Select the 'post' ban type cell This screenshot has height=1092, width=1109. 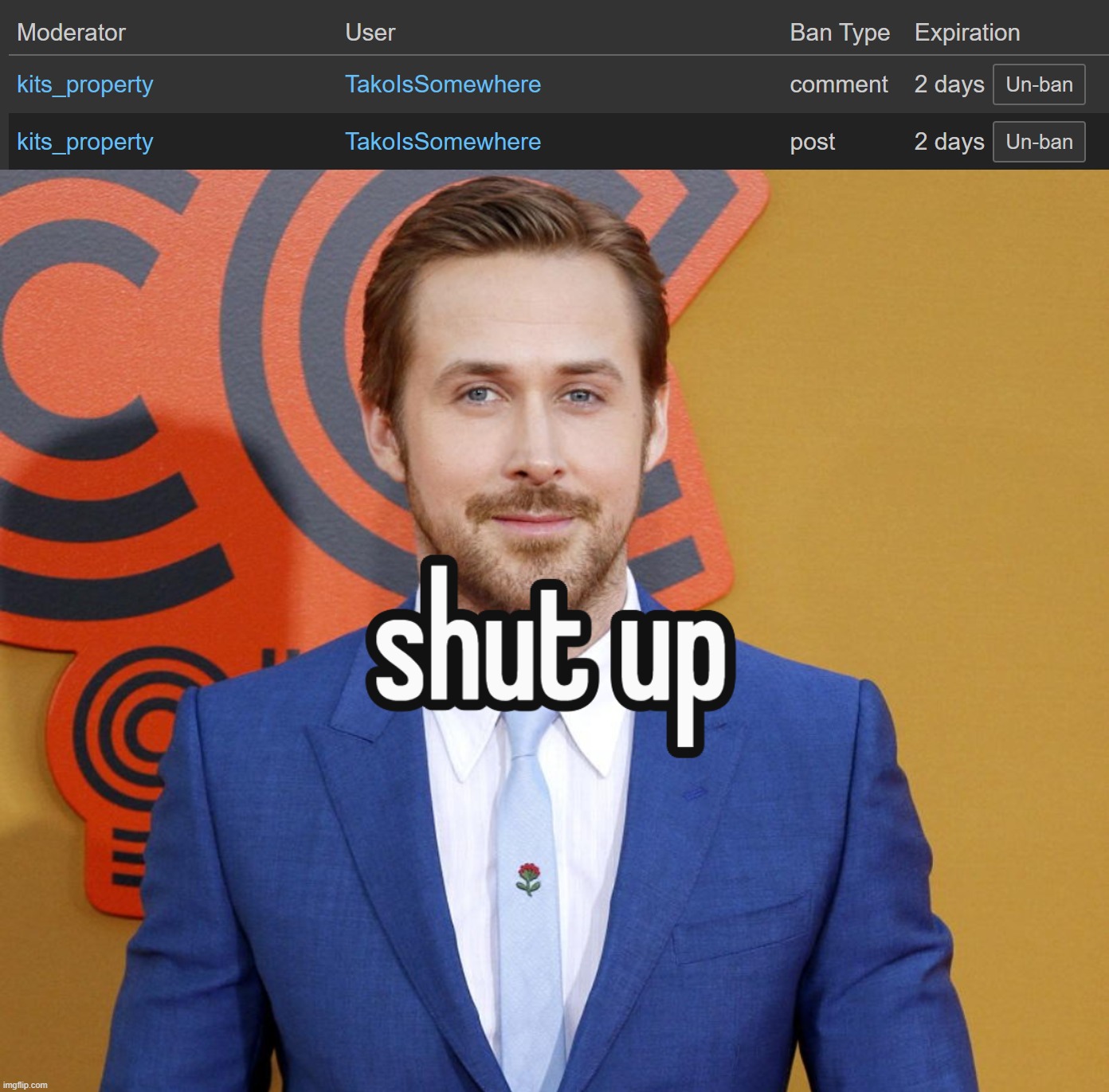pos(813,142)
